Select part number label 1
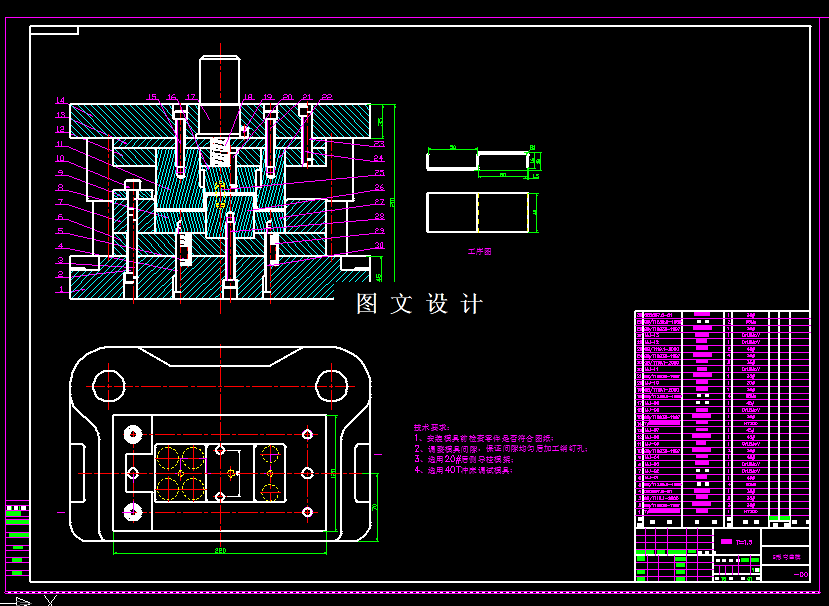This screenshot has height=606, width=829. point(61,289)
